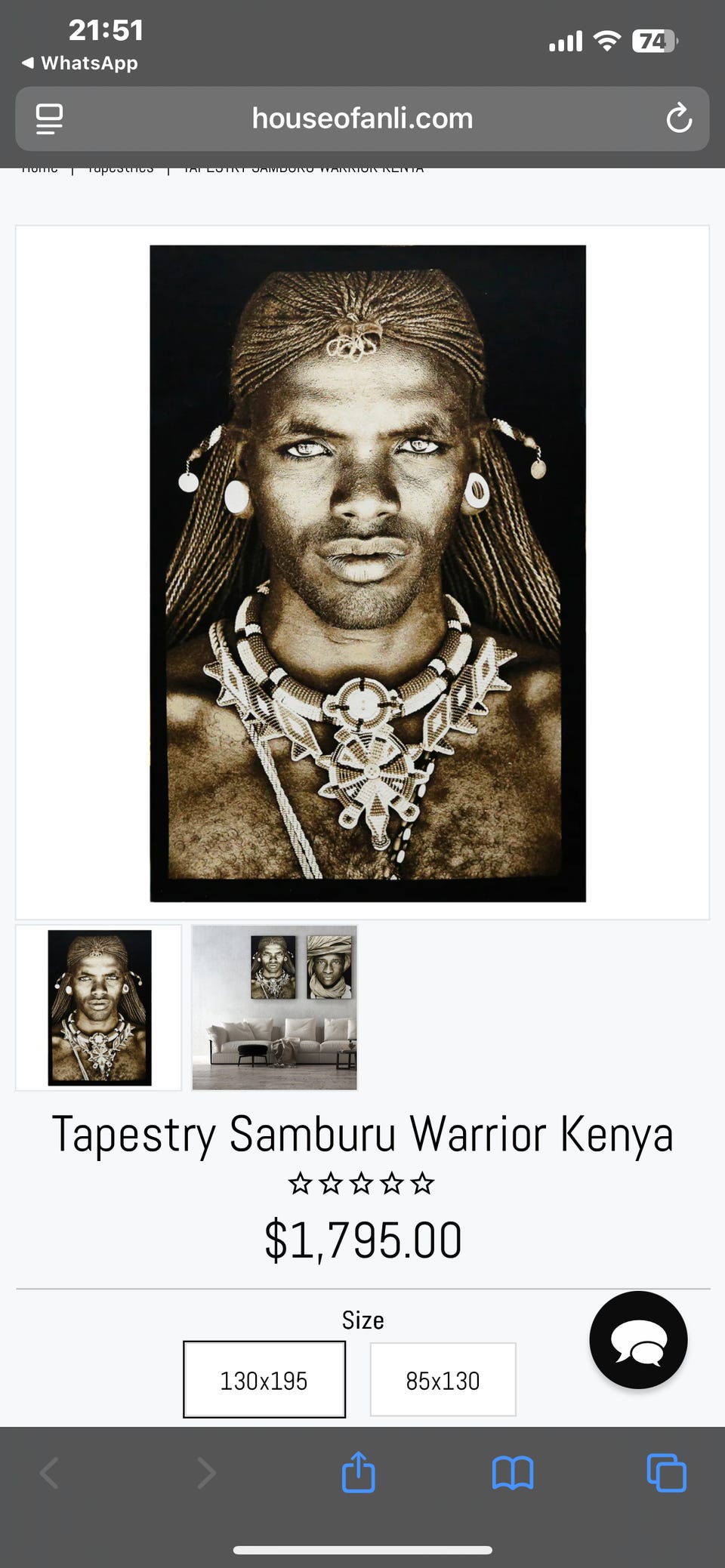Screen dimensions: 725x1568
Task: Open the Safari tabs overview icon
Action: (x=667, y=1473)
